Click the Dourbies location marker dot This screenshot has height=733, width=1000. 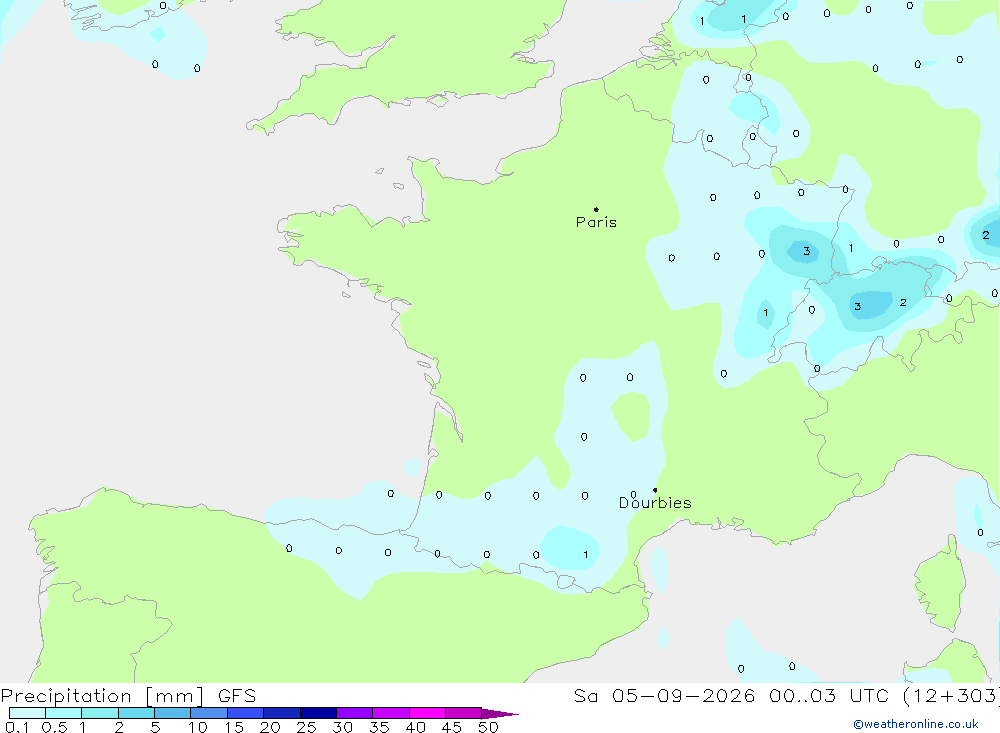(x=655, y=490)
